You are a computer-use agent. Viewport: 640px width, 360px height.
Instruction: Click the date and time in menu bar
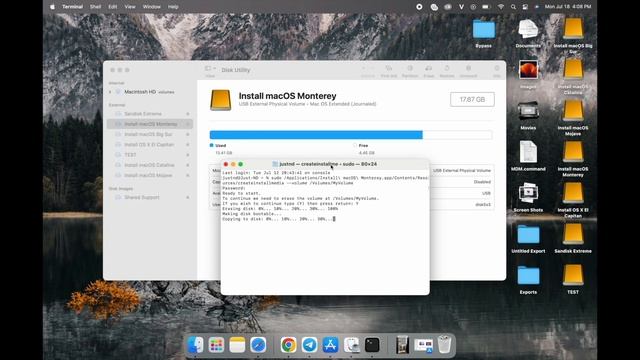pyautogui.click(x=568, y=7)
